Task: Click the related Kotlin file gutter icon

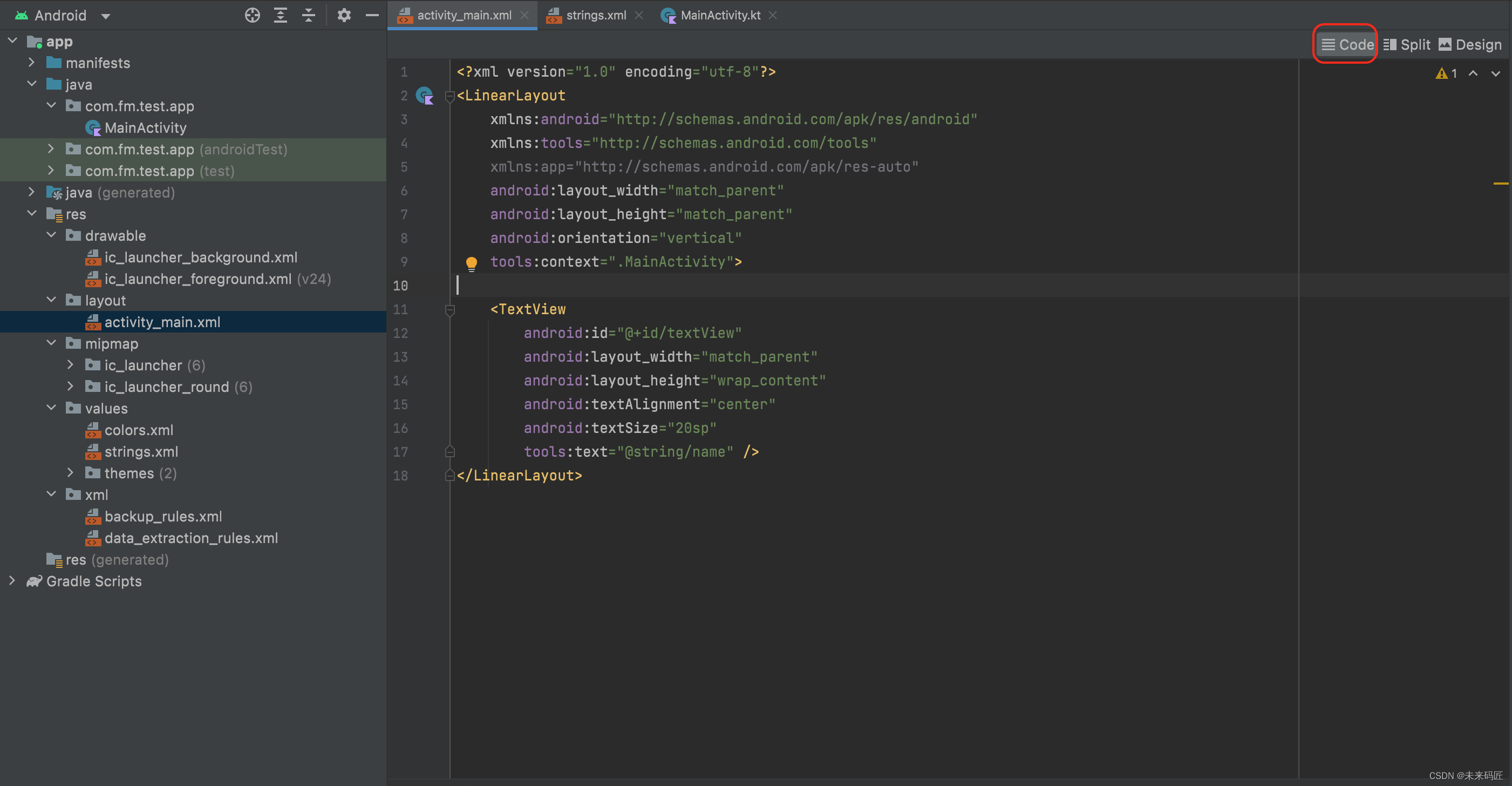Action: pyautogui.click(x=424, y=95)
